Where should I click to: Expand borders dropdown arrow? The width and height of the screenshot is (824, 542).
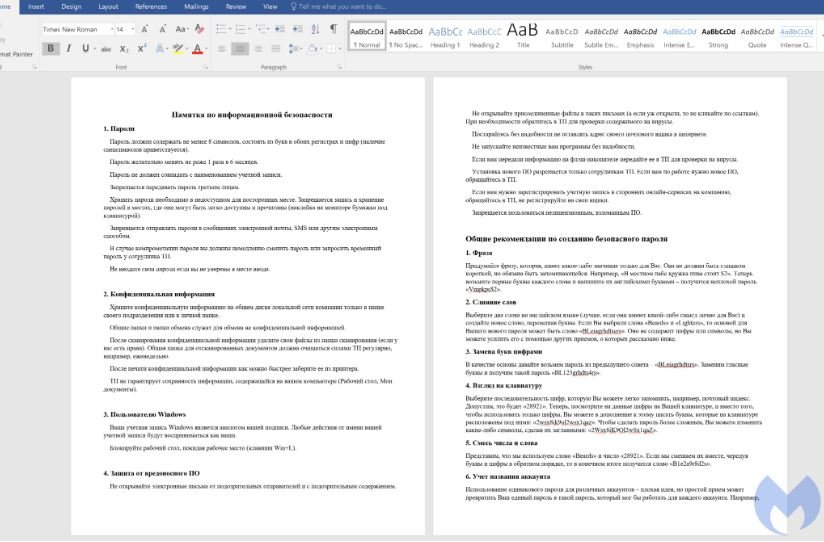point(339,49)
